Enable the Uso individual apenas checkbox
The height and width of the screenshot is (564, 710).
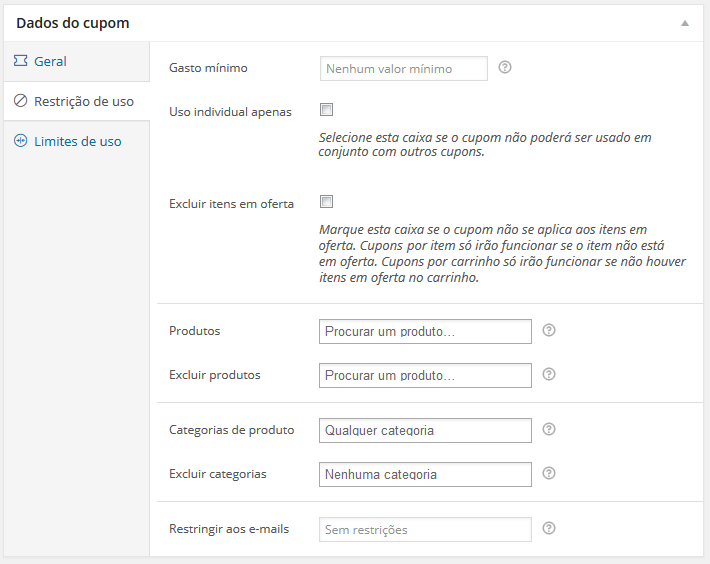pos(326,110)
